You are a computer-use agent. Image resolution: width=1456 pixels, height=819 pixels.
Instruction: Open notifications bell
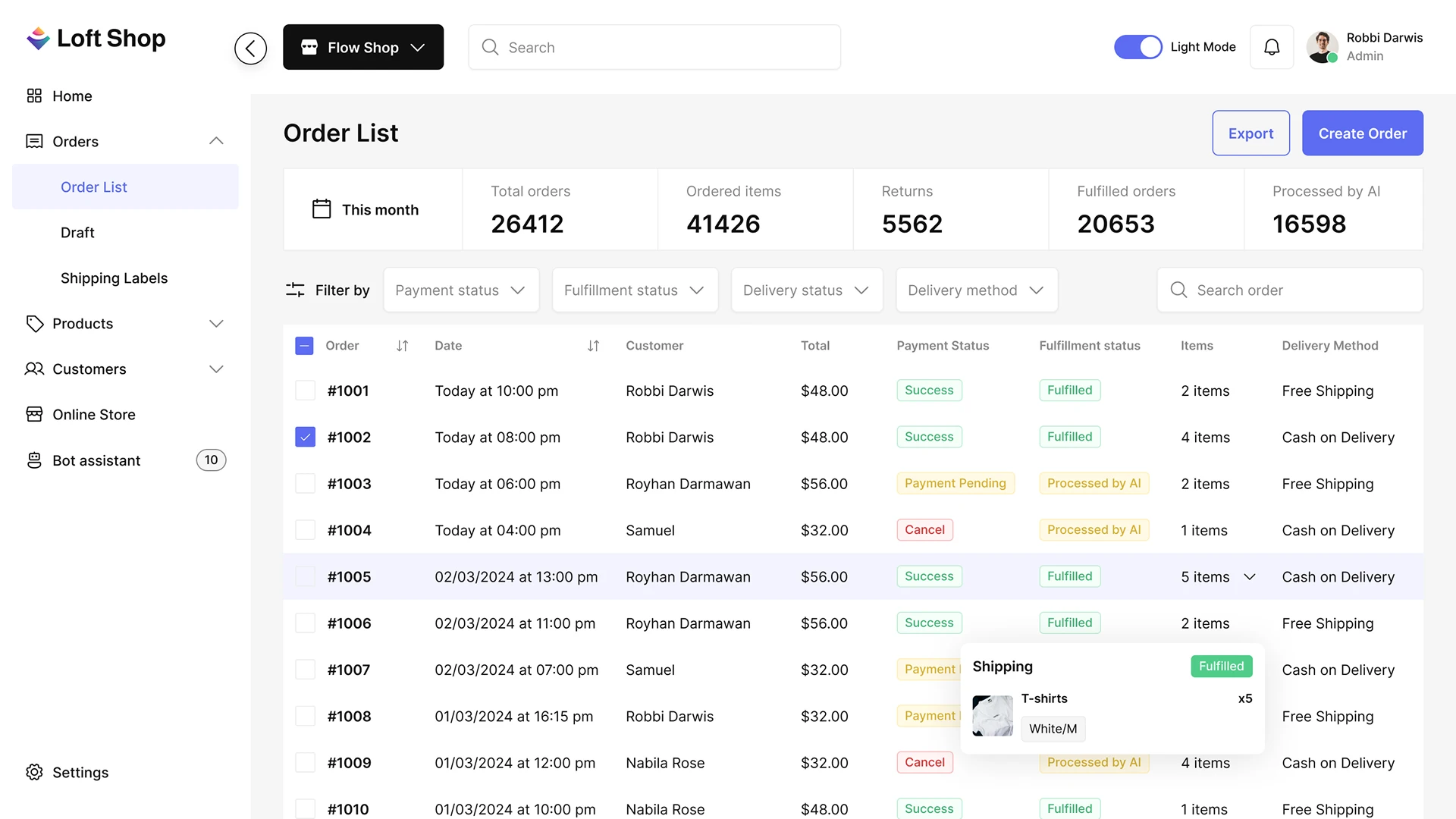[x=1272, y=46]
